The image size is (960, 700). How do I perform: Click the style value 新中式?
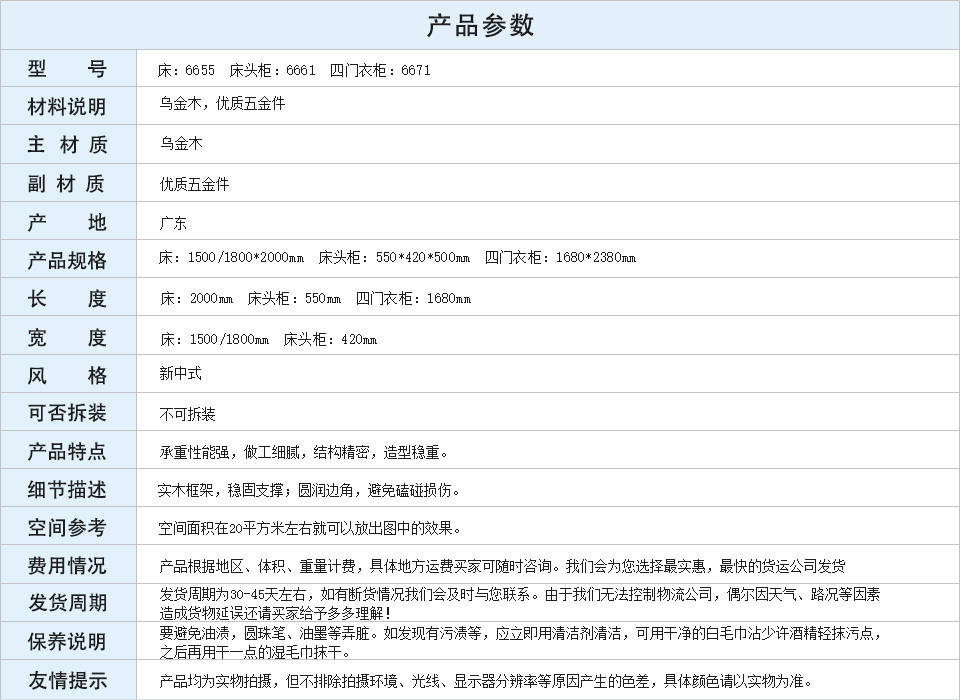[180, 374]
